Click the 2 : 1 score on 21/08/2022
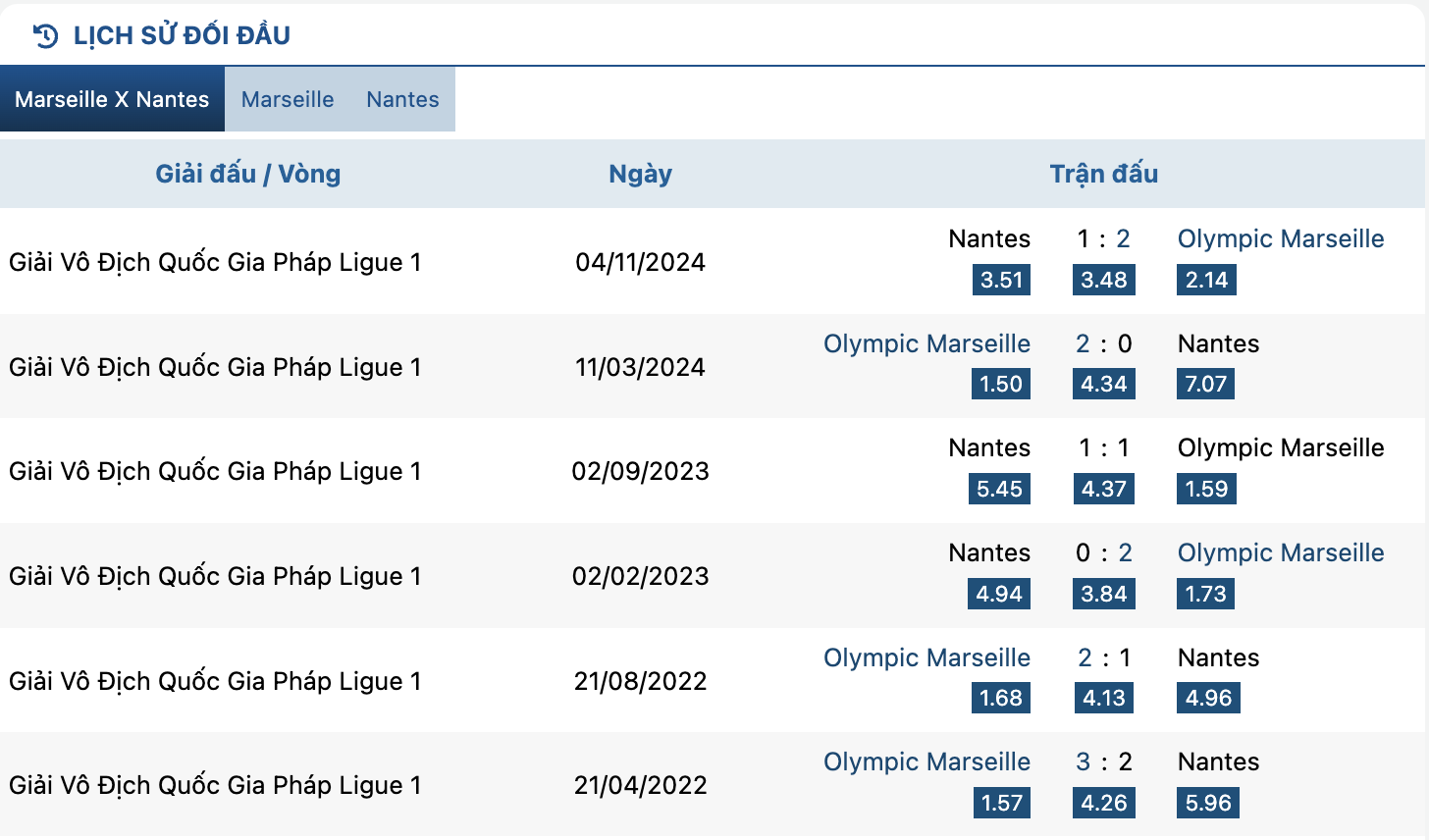This screenshot has width=1429, height=840. (1103, 657)
